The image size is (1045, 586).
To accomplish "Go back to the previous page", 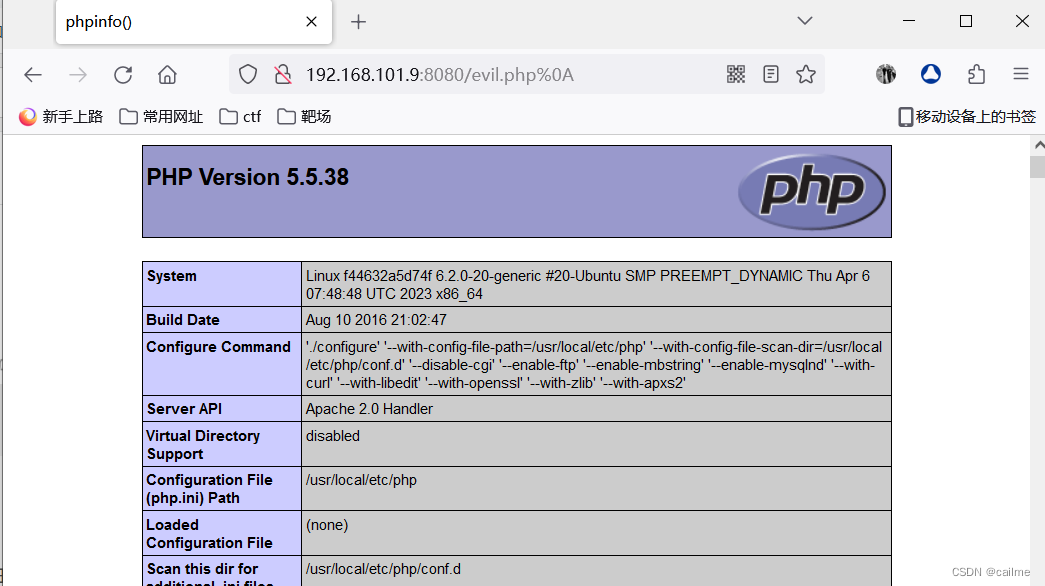I will pyautogui.click(x=33, y=75).
